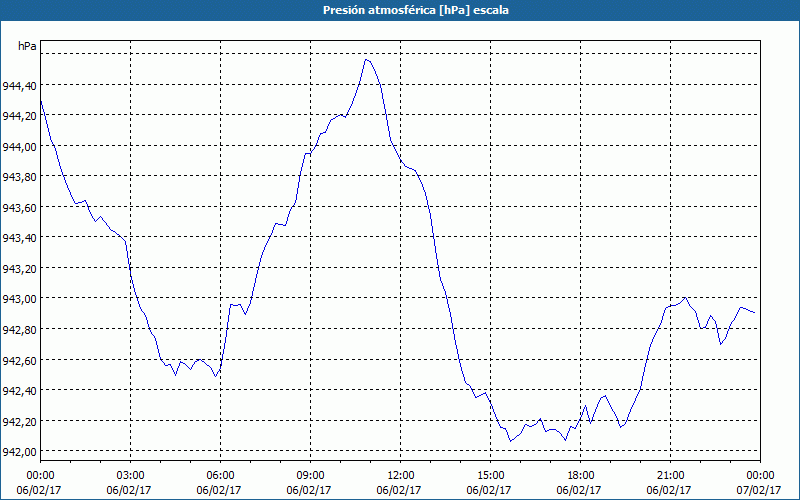800x500 pixels.
Task: Click the 12:00 time axis label
Action: click(401, 476)
